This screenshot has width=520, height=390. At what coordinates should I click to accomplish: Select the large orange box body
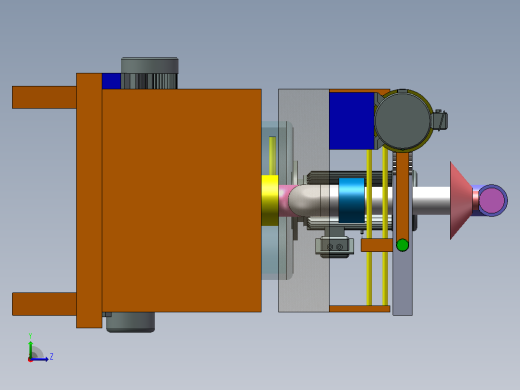[182, 200]
